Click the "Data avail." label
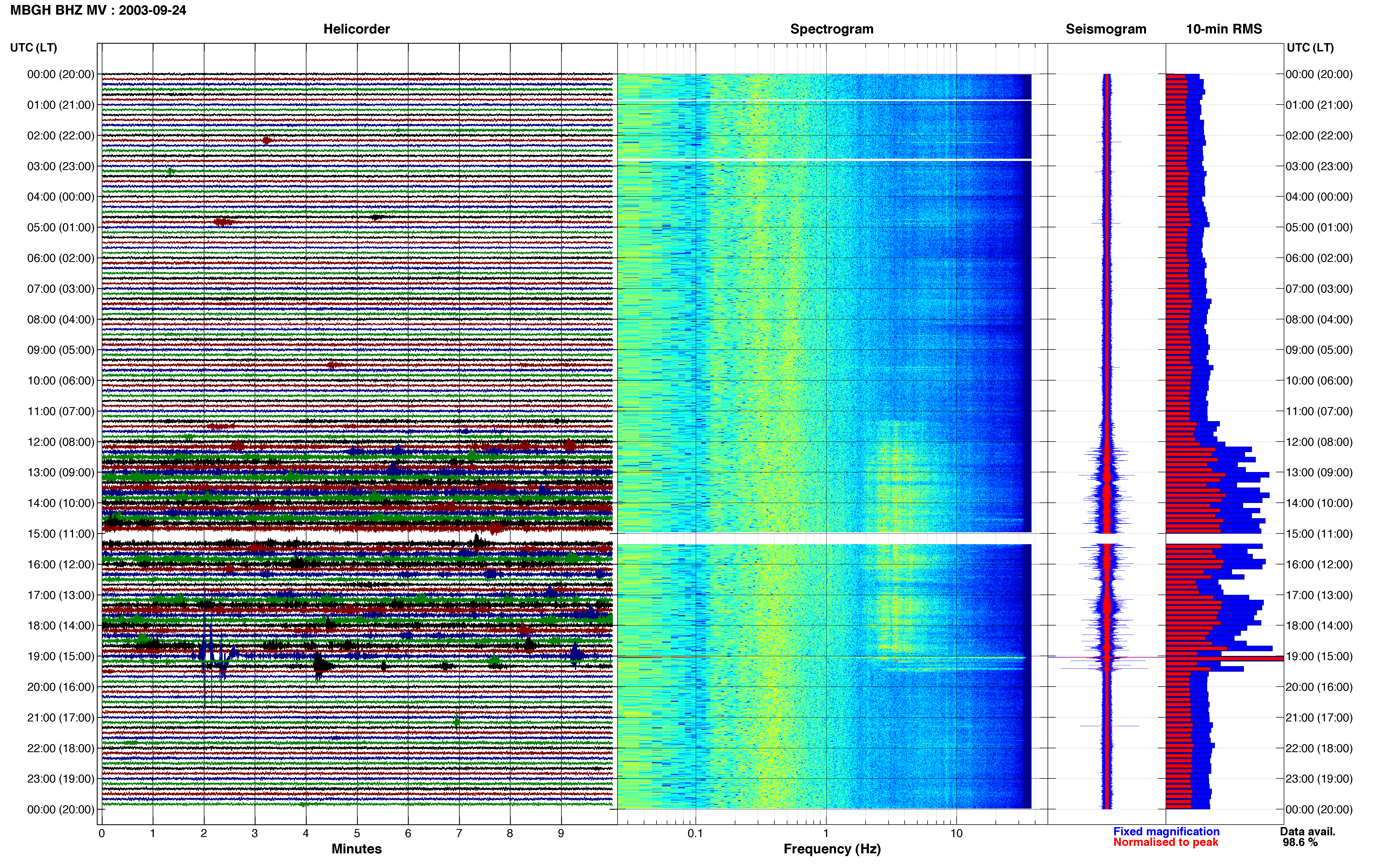The image size is (1388, 868). click(x=1308, y=831)
